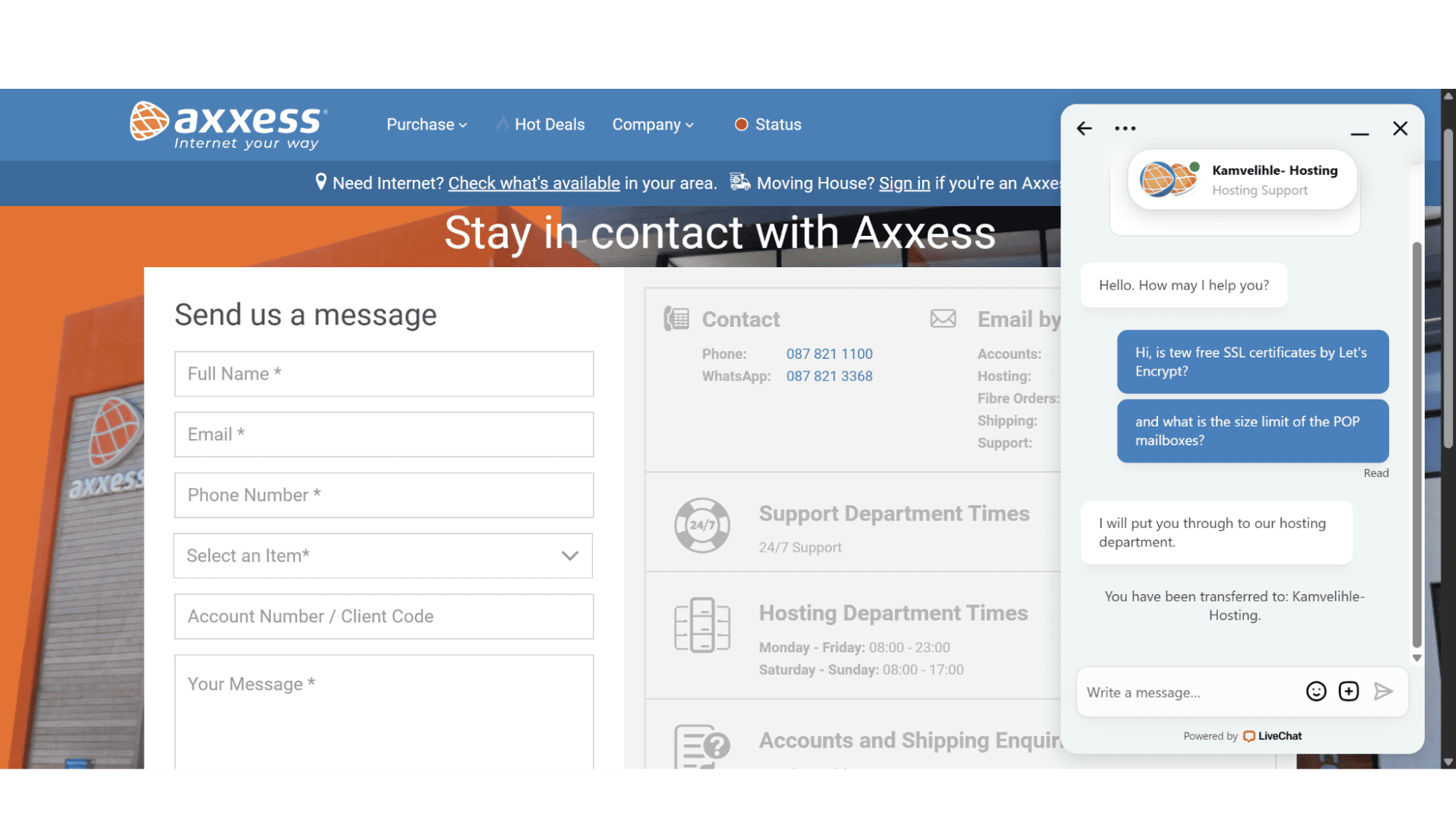1456x819 pixels.
Task: Click 'I will put you through' message
Action: (x=1216, y=533)
